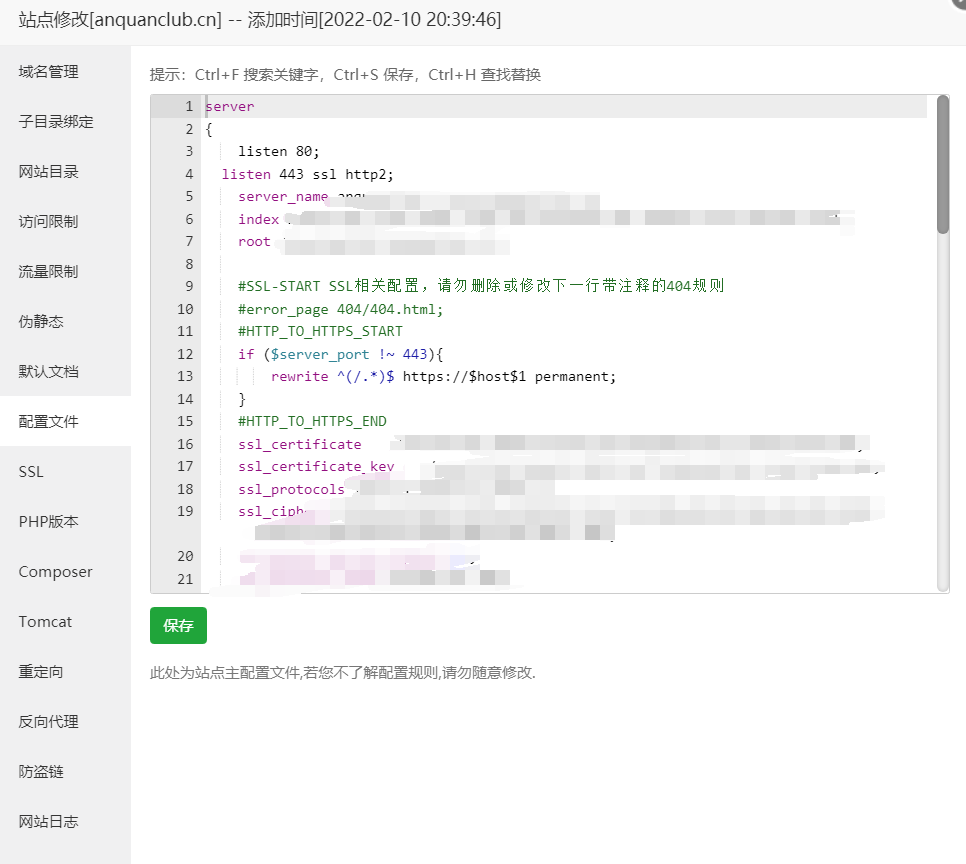Screen dimensions: 966x864
Task: Click line number 12 in the gutter
Action: [185, 354]
